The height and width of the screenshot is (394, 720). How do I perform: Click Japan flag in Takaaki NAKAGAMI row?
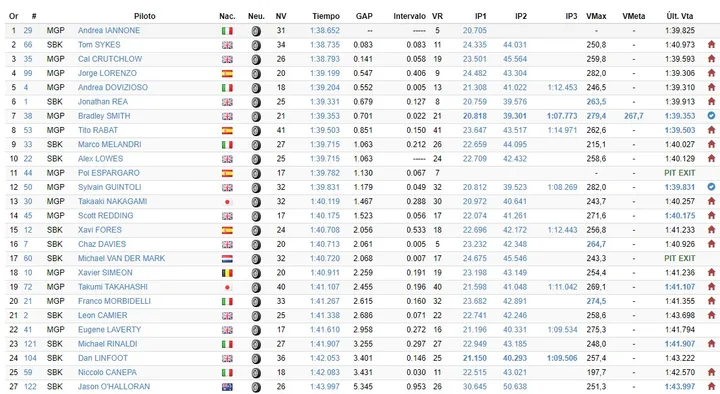click(227, 202)
